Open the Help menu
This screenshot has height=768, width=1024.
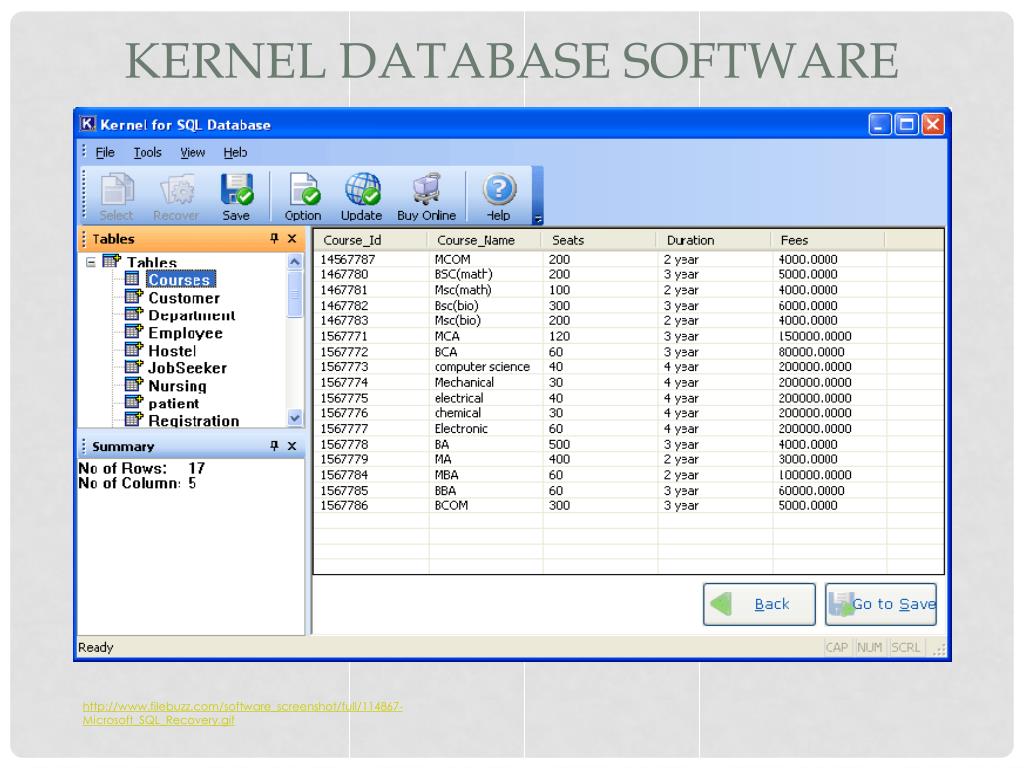click(x=235, y=153)
